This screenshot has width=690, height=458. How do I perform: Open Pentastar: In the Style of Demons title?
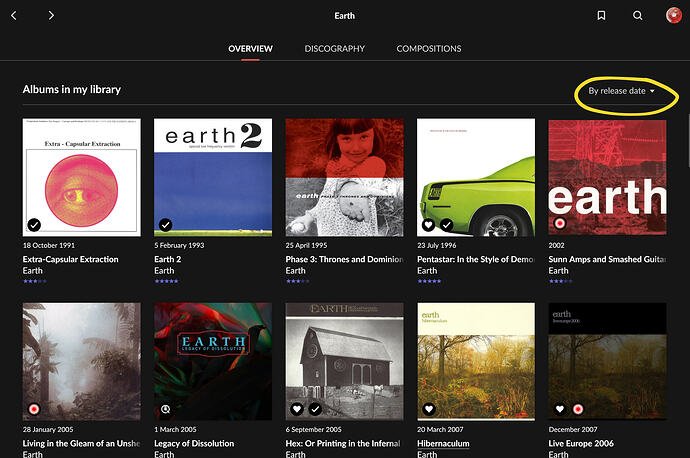tap(476, 260)
